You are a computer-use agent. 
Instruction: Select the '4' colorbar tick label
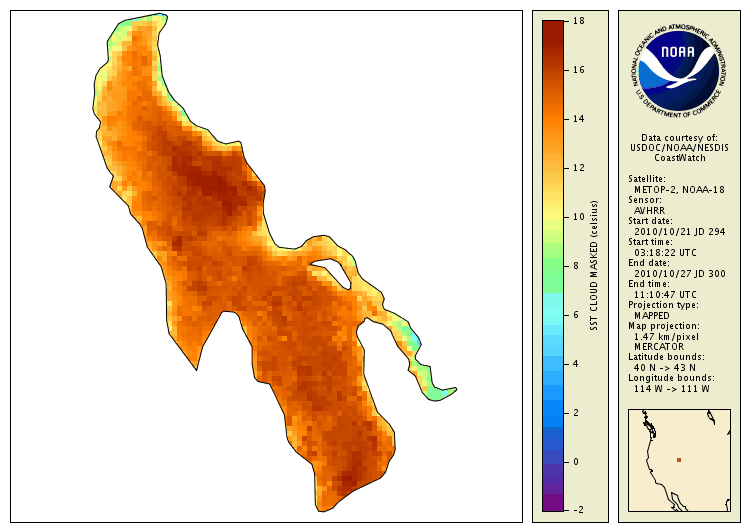(x=576, y=364)
